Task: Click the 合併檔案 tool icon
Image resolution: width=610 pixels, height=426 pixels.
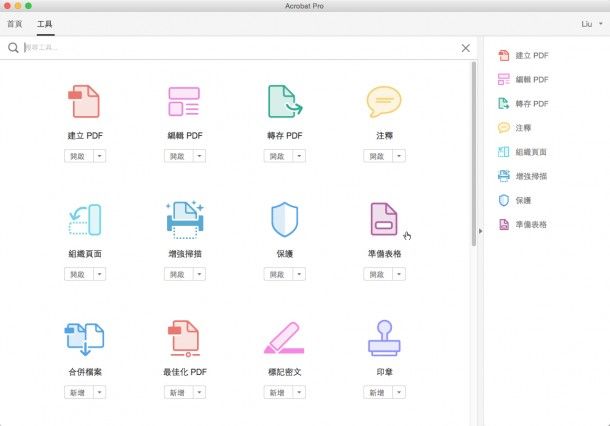Action: pyautogui.click(x=84, y=338)
